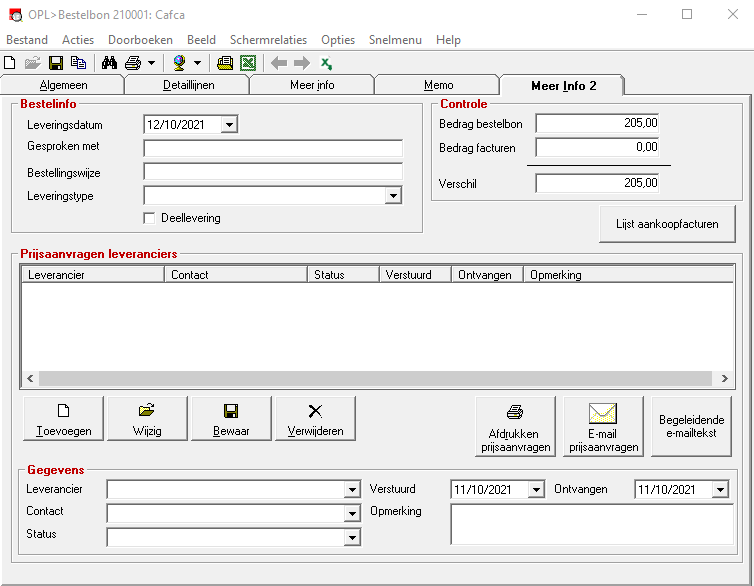
Task: Expand the Gegevens Contact dropdown
Action: click(x=352, y=513)
